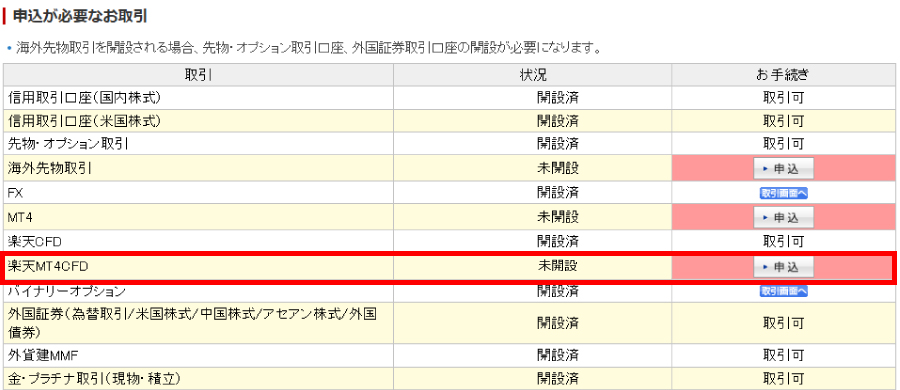Click 取引可 for 先物・オプション取引
Viewport: 900px width, 390px height.
click(x=783, y=143)
